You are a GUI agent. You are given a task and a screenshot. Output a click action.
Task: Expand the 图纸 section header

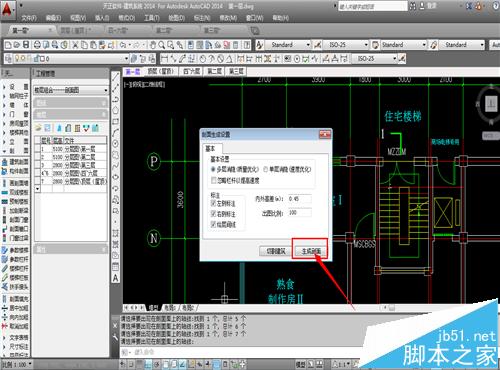[71, 103]
